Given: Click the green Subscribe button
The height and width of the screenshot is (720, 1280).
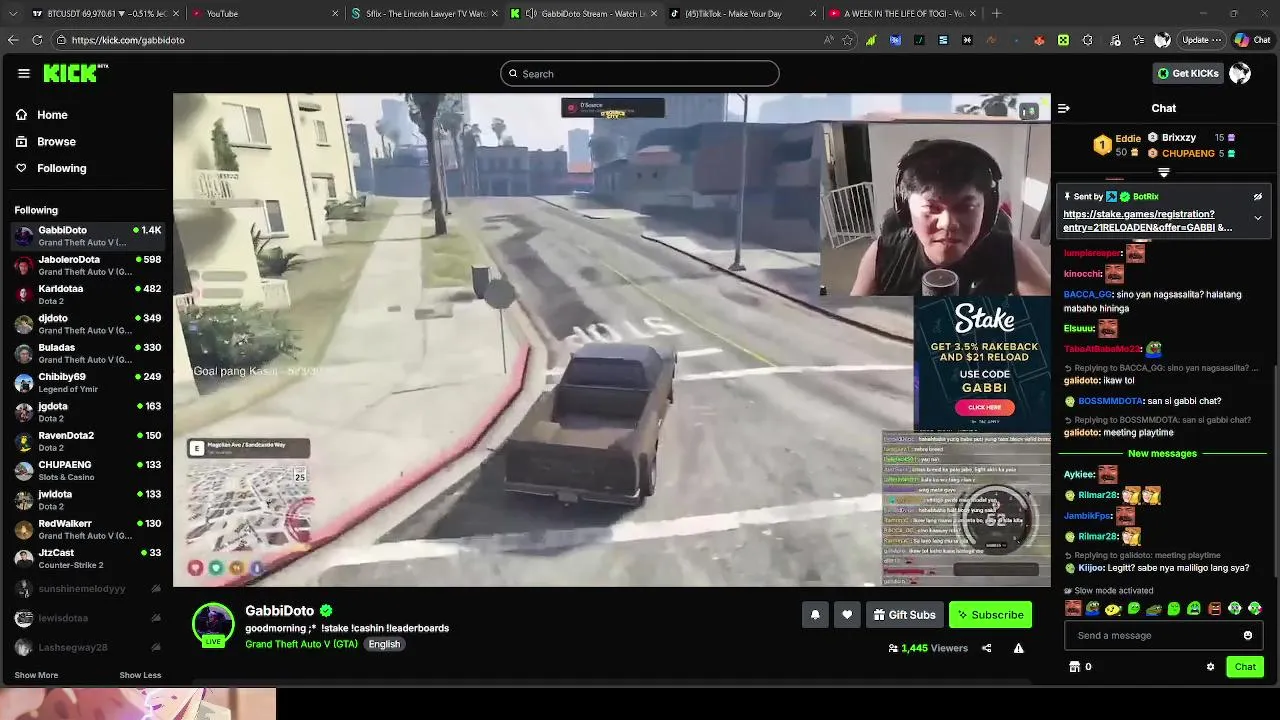Looking at the screenshot, I should 990,615.
